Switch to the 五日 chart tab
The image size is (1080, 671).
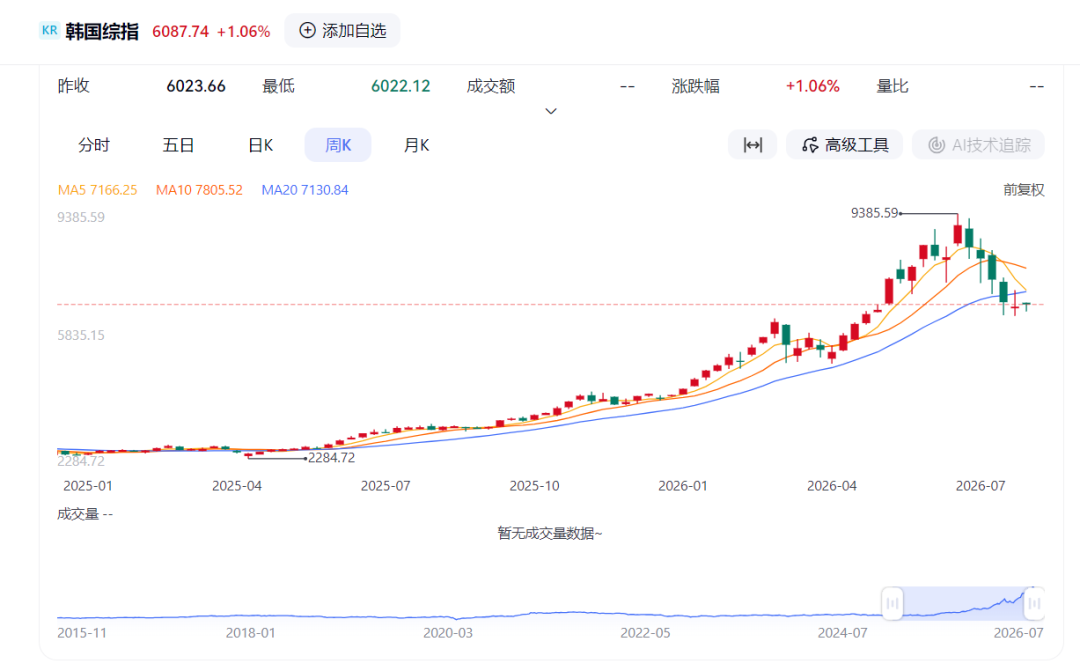178,145
